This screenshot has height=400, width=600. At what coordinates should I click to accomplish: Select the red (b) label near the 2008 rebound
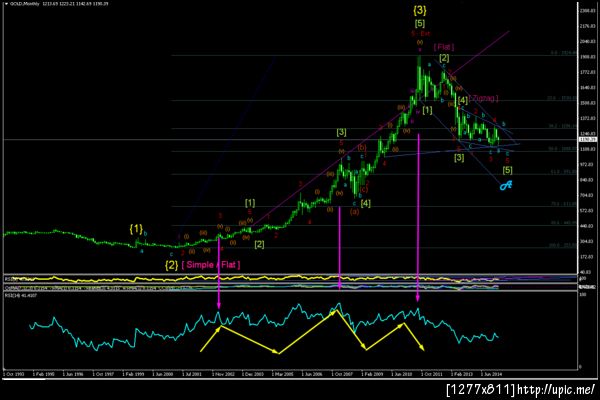coord(362,147)
